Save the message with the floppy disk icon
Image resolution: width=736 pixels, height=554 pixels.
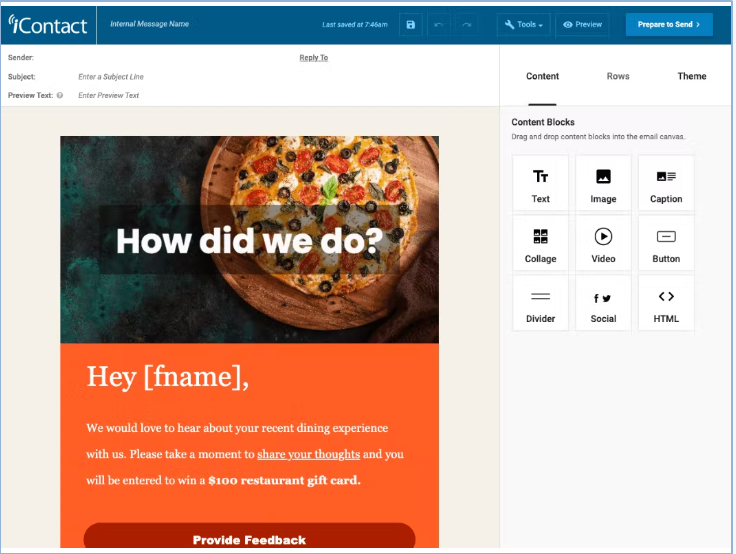pyautogui.click(x=411, y=24)
